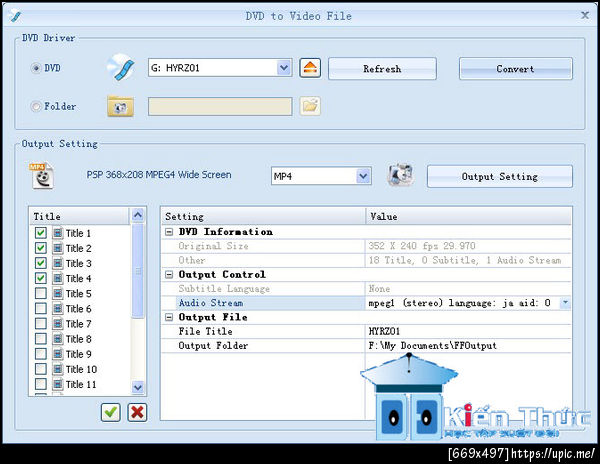The width and height of the screenshot is (600, 464).
Task: Close the DVD to Video File window
Action: click(x=585, y=15)
